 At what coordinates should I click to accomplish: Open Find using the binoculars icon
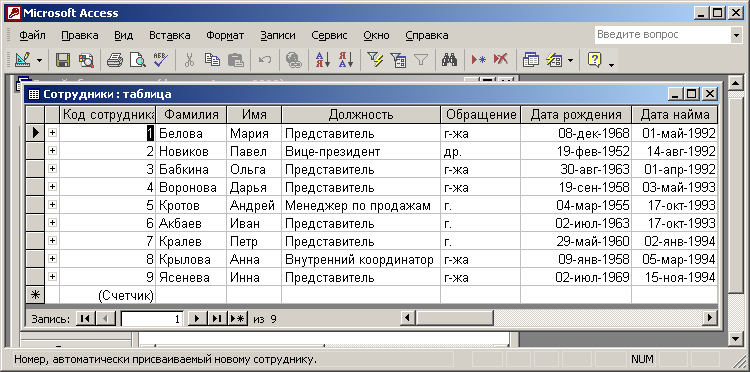pos(450,60)
